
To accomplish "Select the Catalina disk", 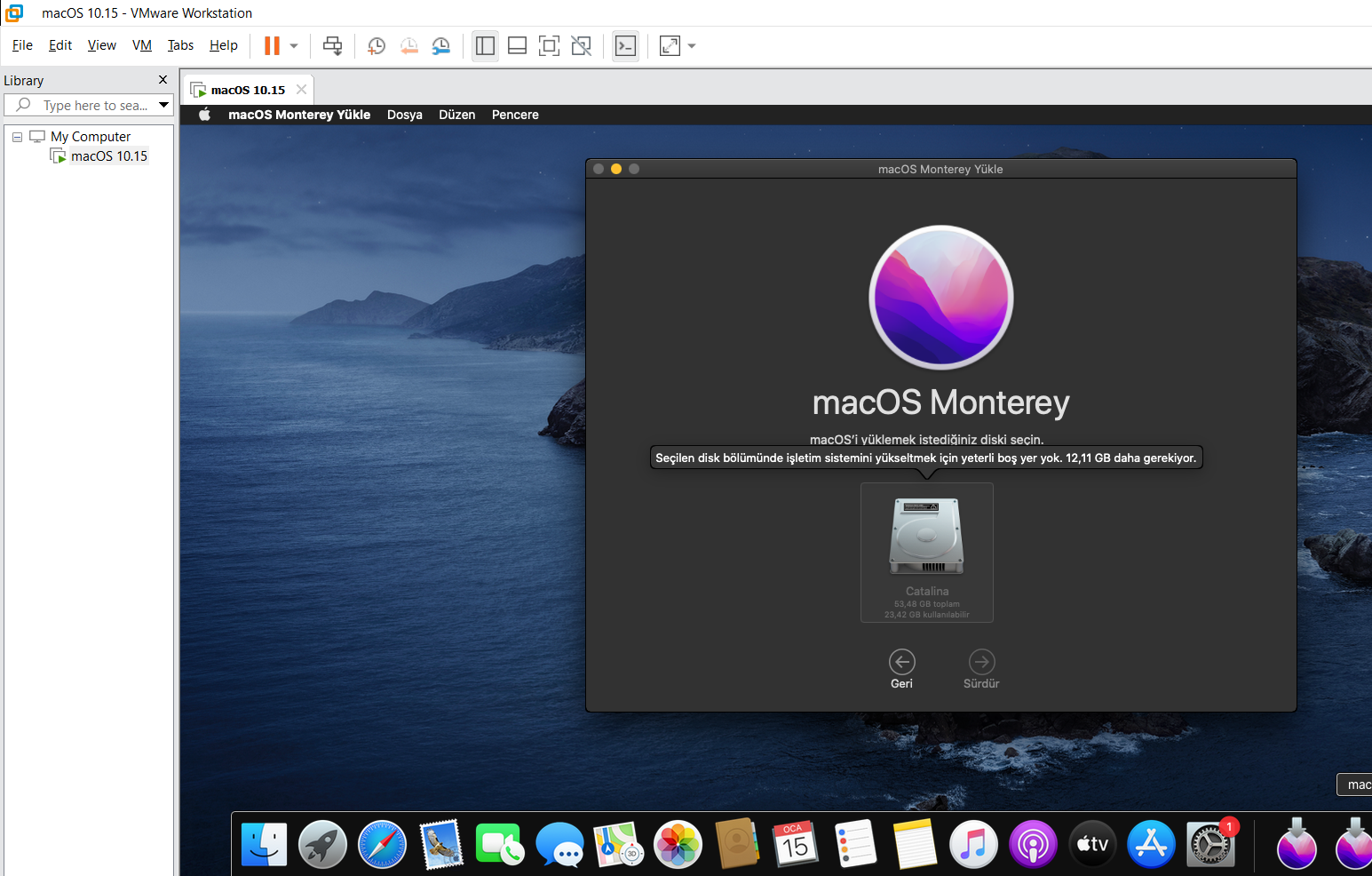I will click(927, 553).
